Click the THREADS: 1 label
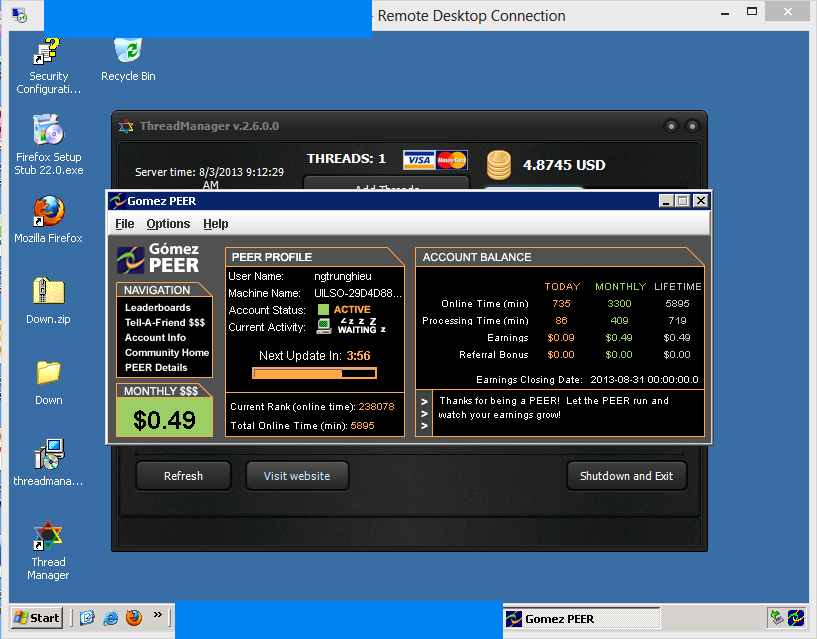The image size is (817, 639). [x=346, y=158]
